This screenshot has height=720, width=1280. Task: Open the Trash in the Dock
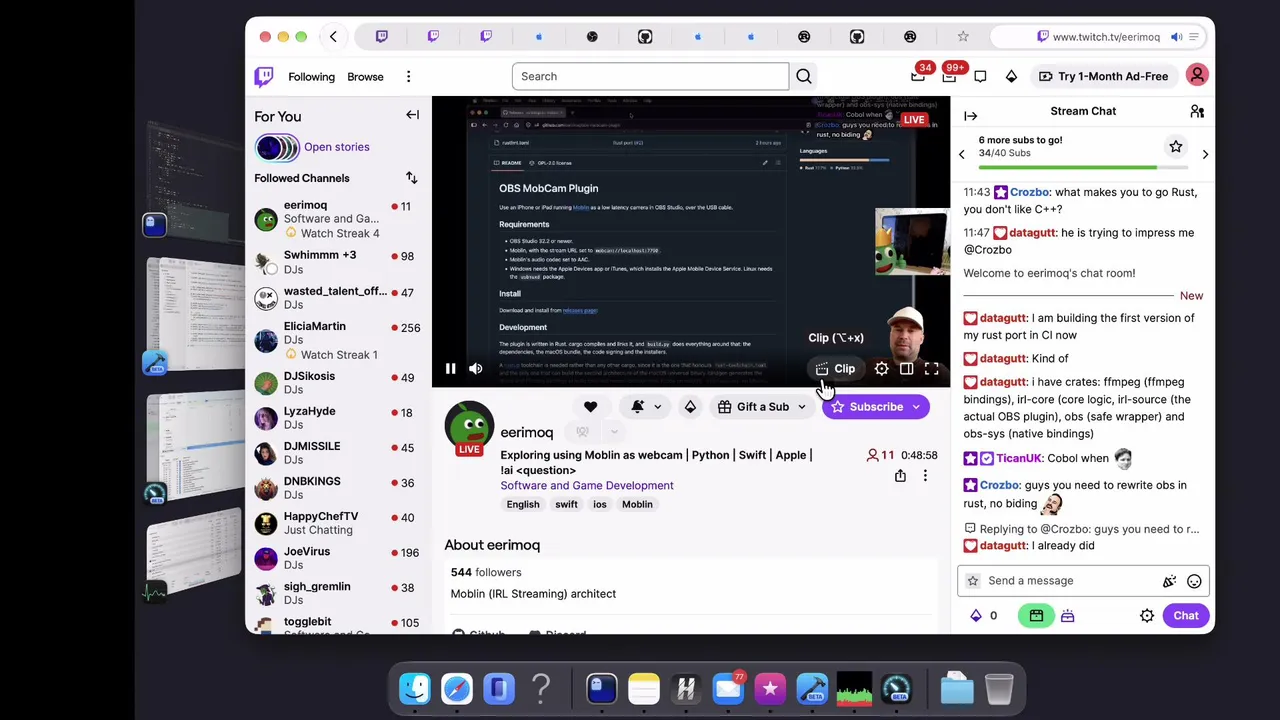pos(999,689)
